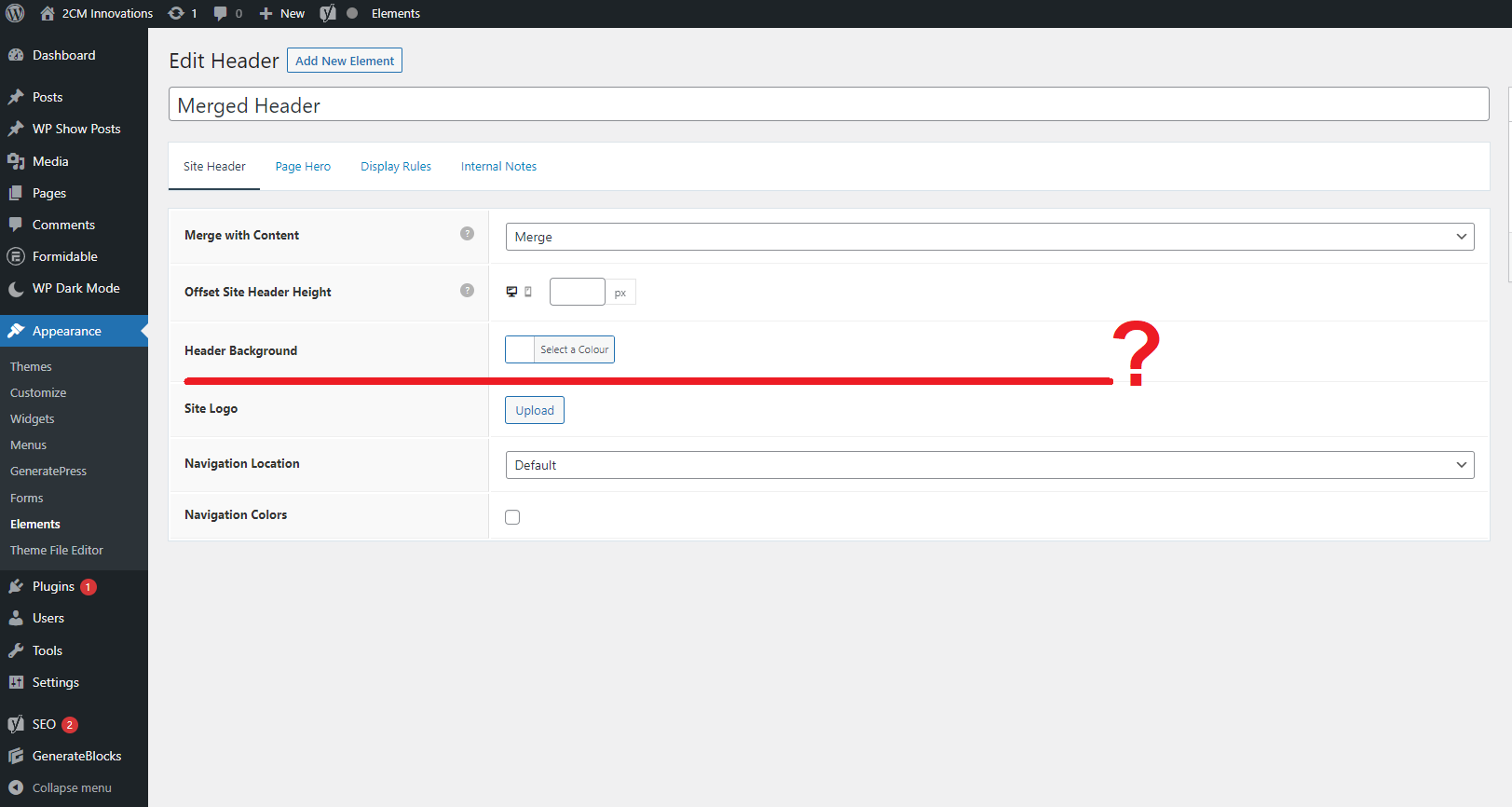Focus the Offset Site Header Height input
The height and width of the screenshot is (807, 1512).
point(578,292)
